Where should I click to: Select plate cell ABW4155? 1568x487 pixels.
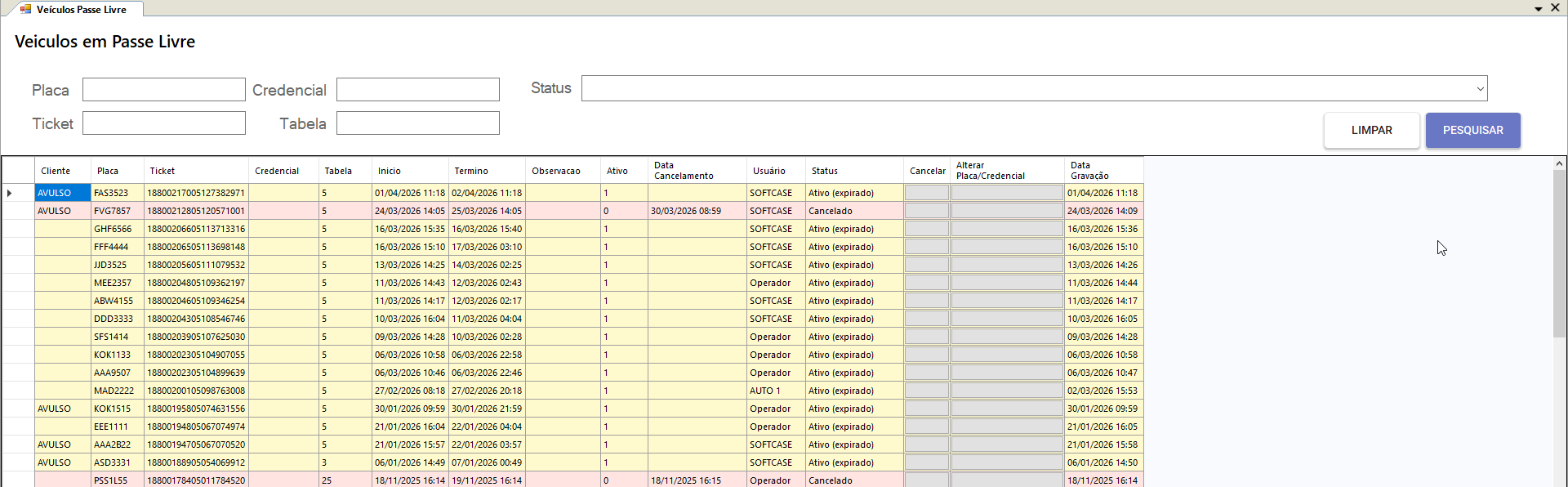tap(118, 301)
